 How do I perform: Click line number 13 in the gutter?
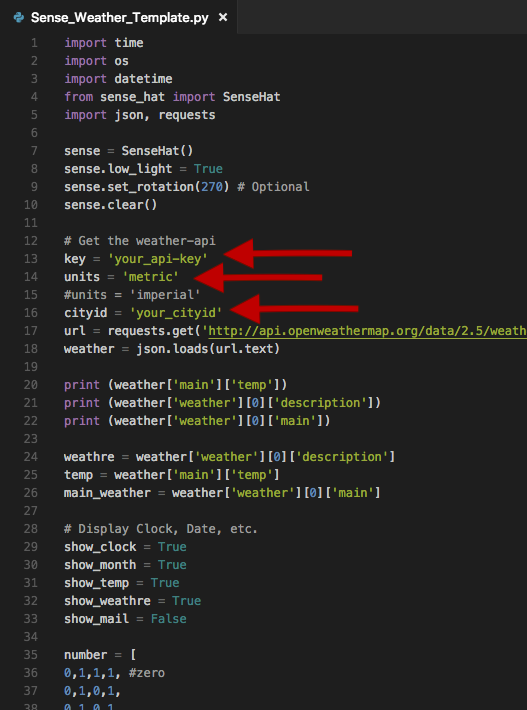pyautogui.click(x=31, y=259)
